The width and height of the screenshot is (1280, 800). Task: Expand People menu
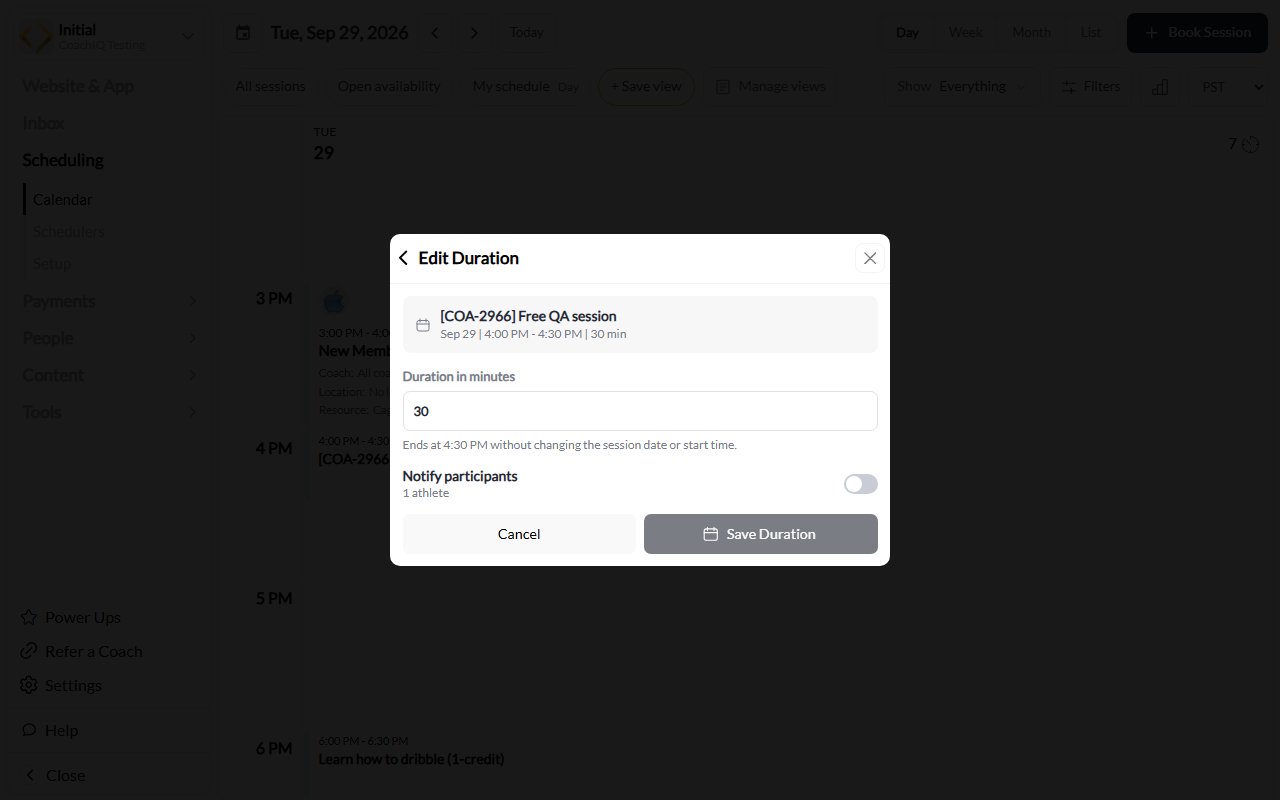pos(110,338)
